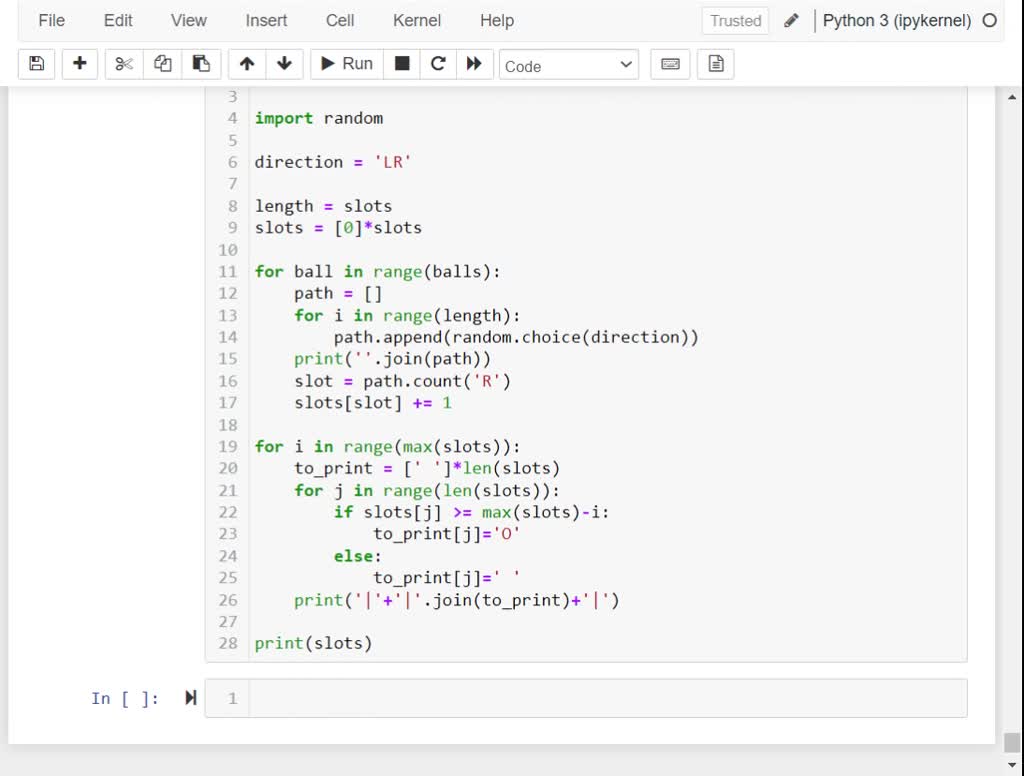
Task: Restart kernel and run all cells icon
Action: 474,64
